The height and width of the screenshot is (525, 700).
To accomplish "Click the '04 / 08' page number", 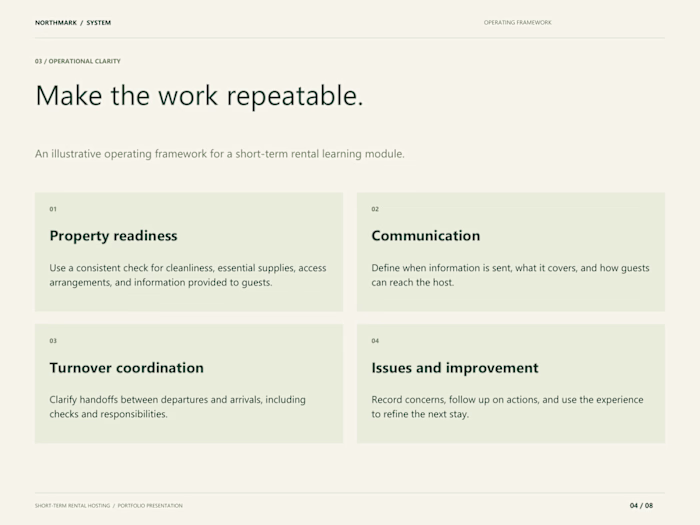I will coord(642,506).
